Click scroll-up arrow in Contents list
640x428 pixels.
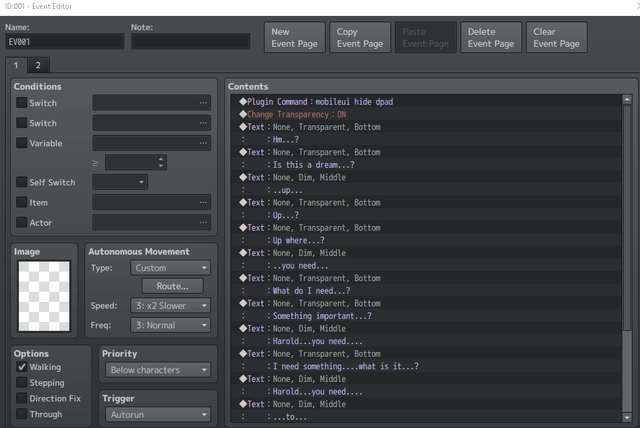[x=627, y=99]
